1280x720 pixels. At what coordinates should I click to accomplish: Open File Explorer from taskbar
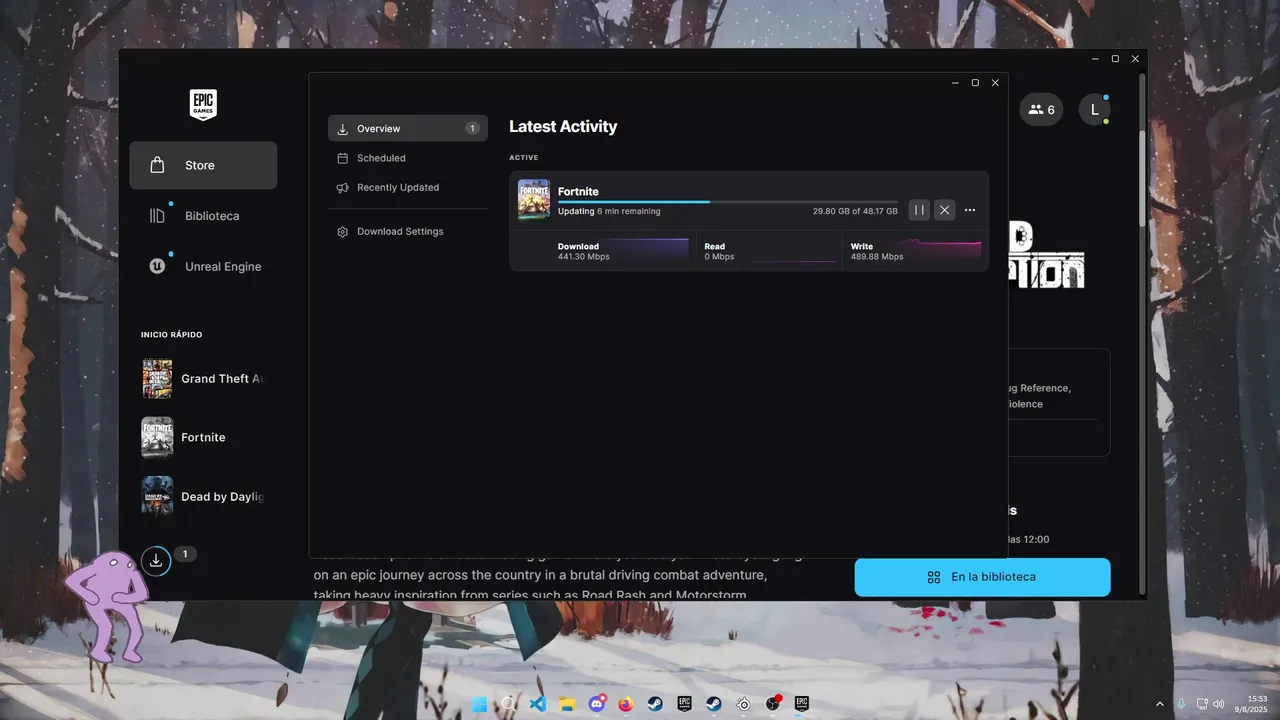click(567, 704)
